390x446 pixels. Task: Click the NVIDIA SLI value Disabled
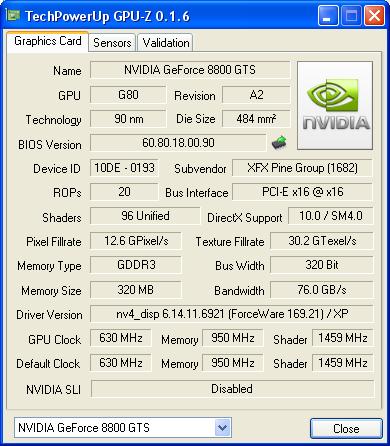232,389
